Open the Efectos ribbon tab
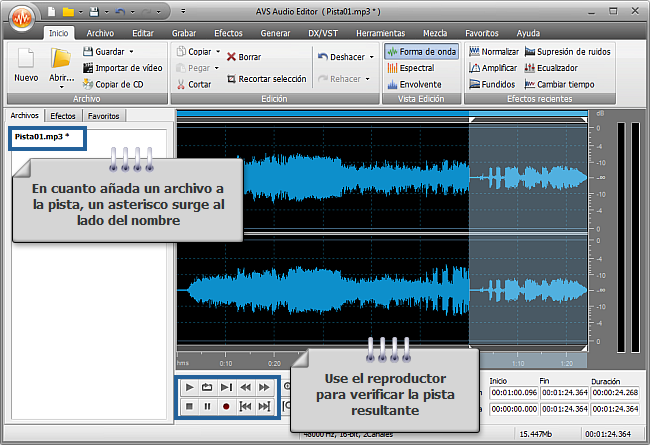The image size is (650, 445). pos(228,33)
